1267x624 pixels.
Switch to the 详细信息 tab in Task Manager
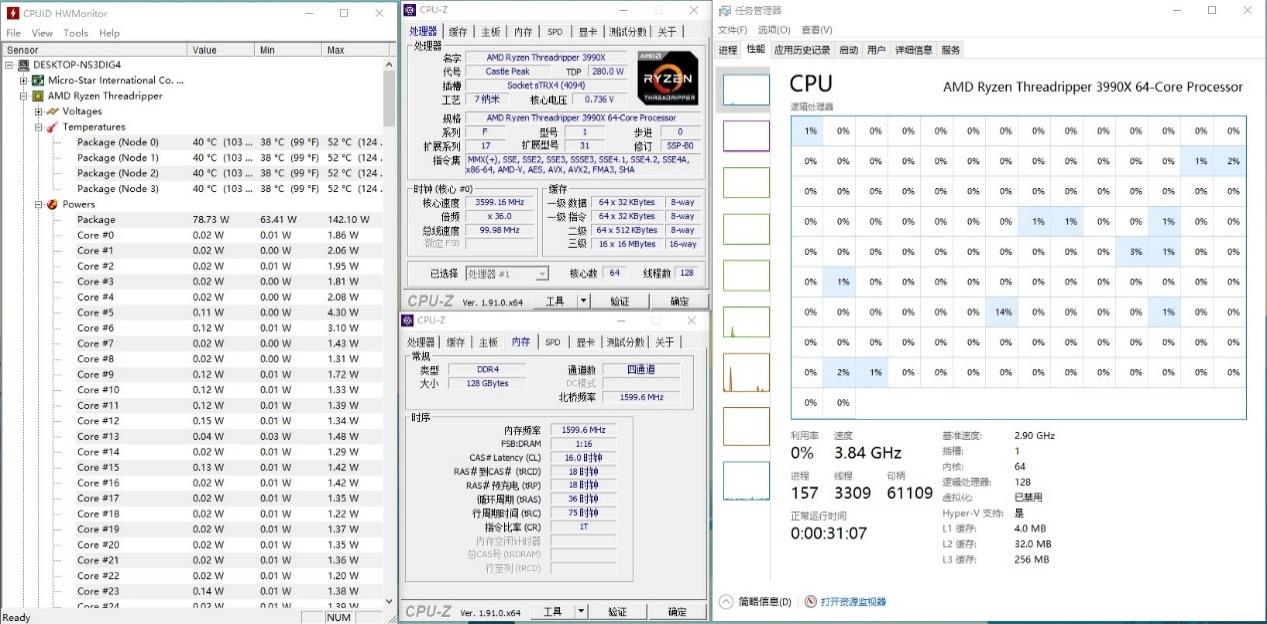tap(913, 49)
